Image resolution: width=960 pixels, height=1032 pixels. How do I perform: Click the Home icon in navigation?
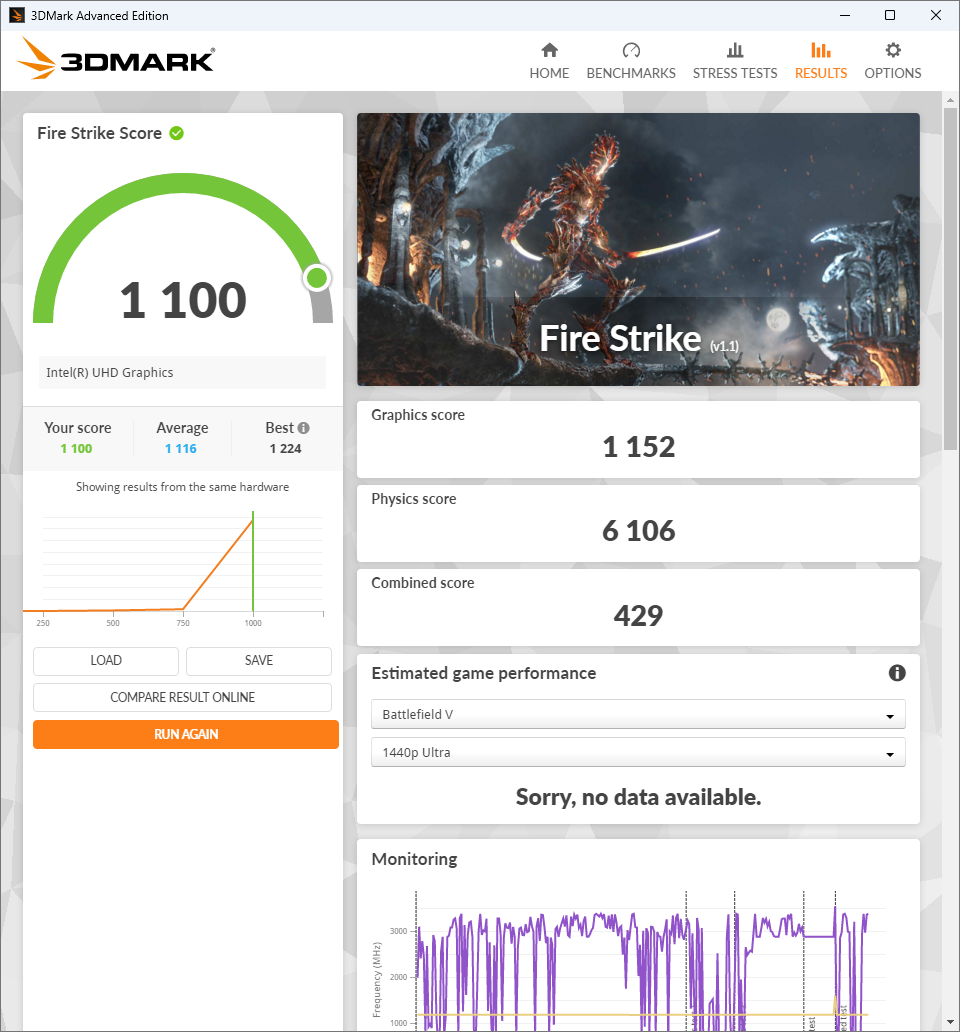point(549,51)
